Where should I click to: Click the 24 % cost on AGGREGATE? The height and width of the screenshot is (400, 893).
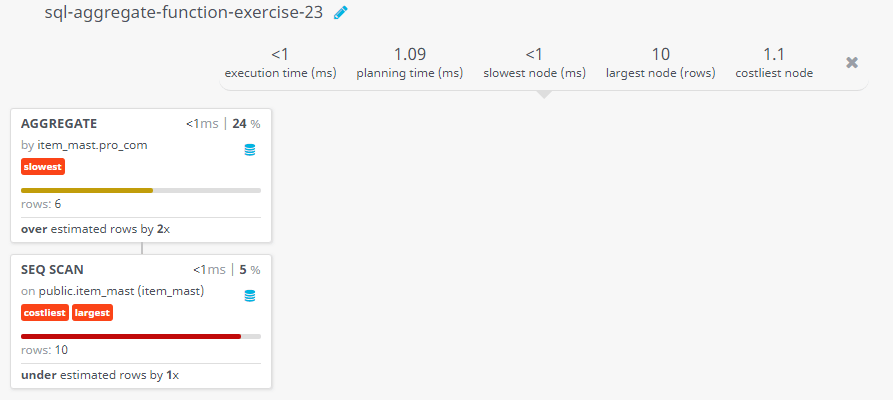coord(246,124)
